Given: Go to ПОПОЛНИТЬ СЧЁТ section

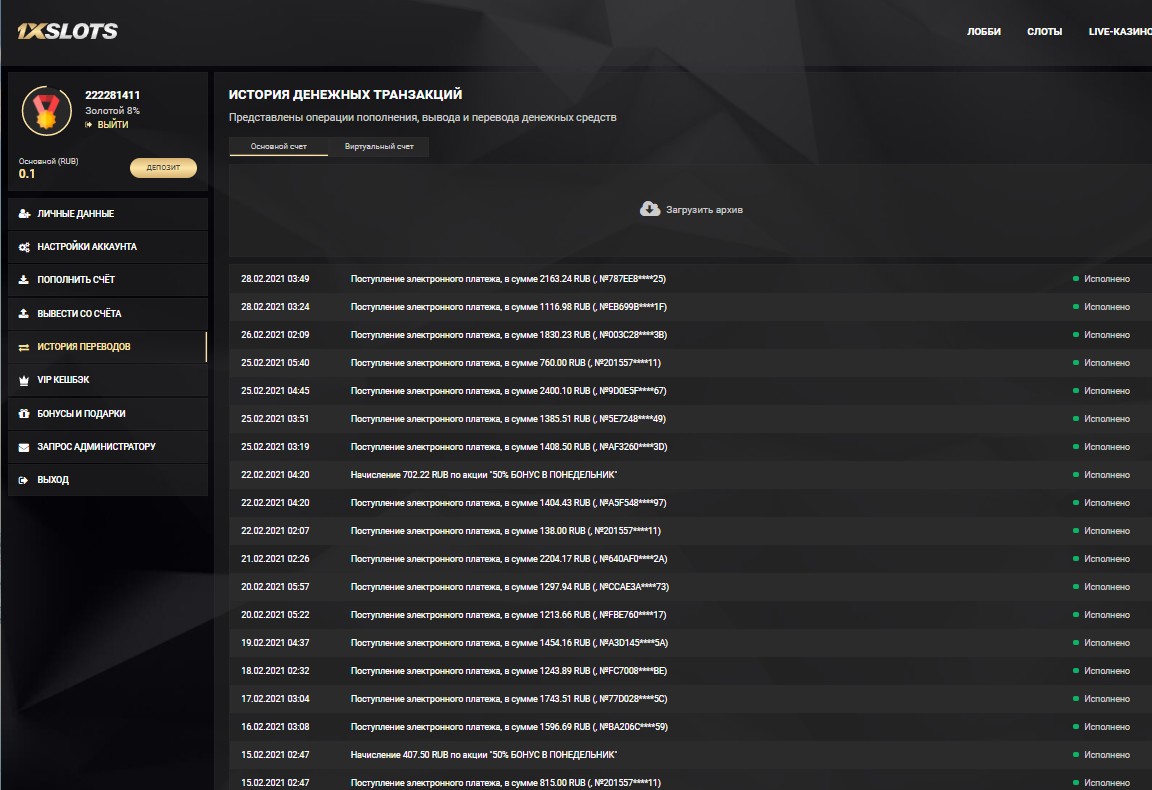Looking at the screenshot, I should [x=108, y=280].
